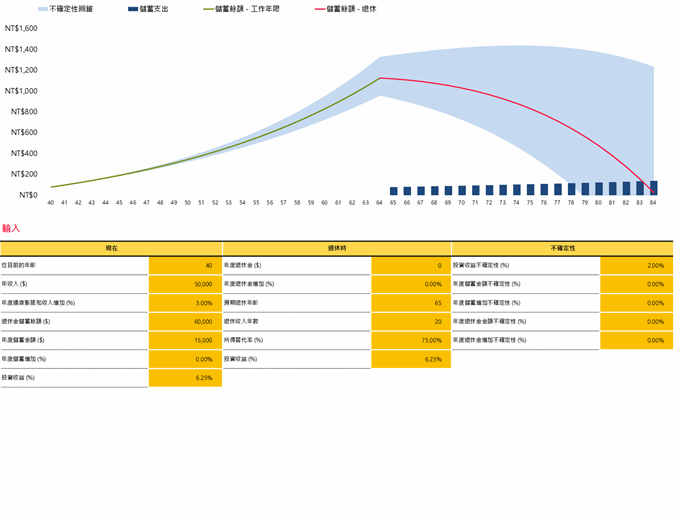
Task: Select the 不確定性 column header
Action: coord(563,247)
